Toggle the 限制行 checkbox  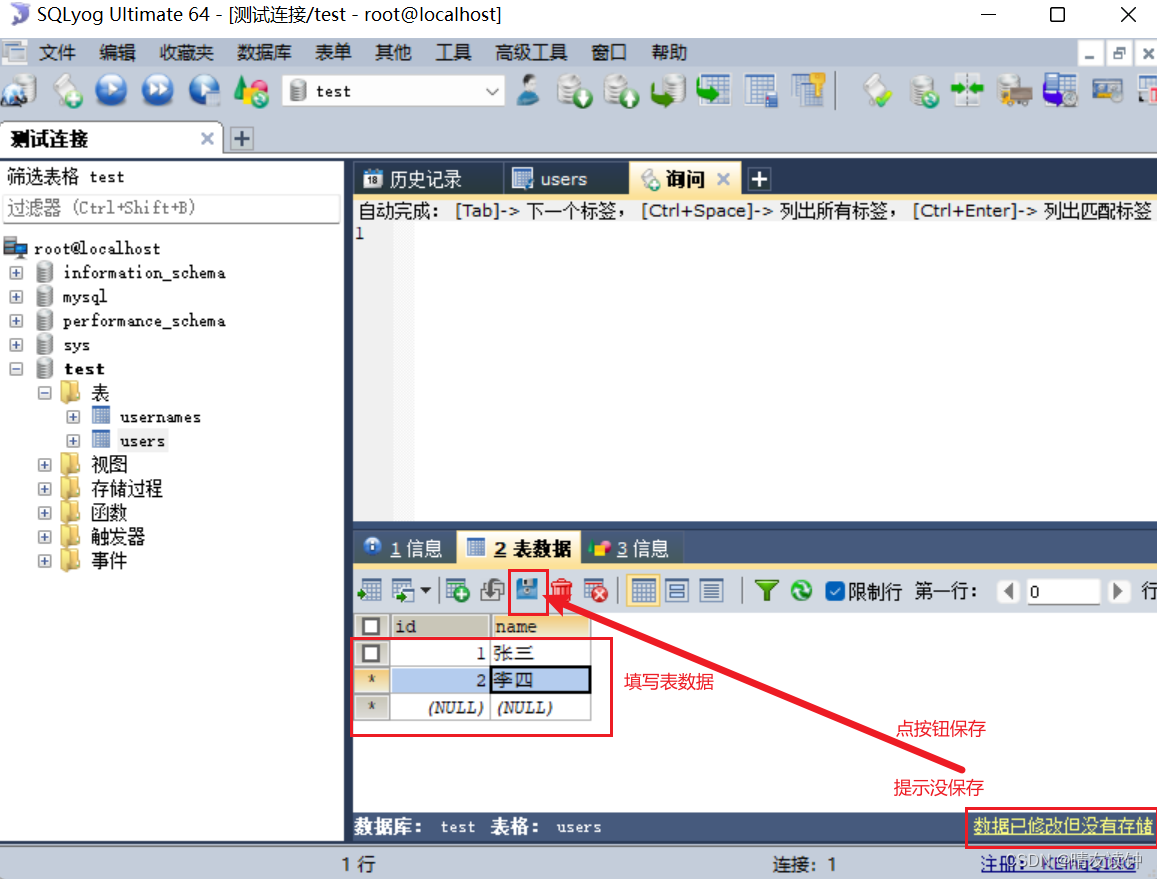835,591
